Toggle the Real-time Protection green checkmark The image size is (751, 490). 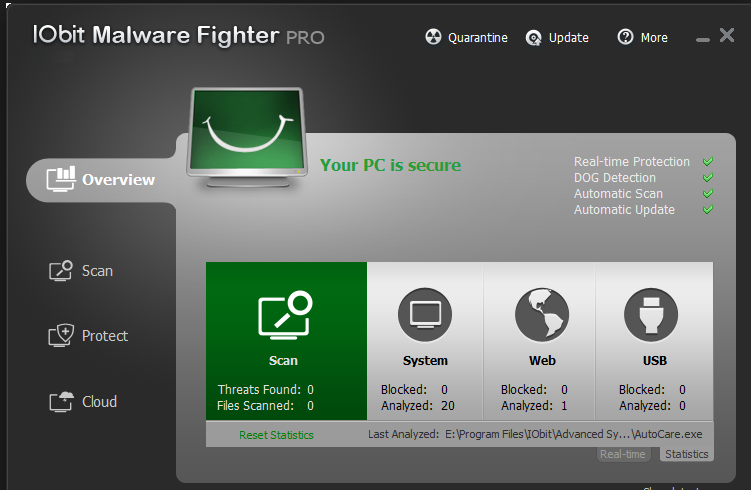(x=708, y=161)
